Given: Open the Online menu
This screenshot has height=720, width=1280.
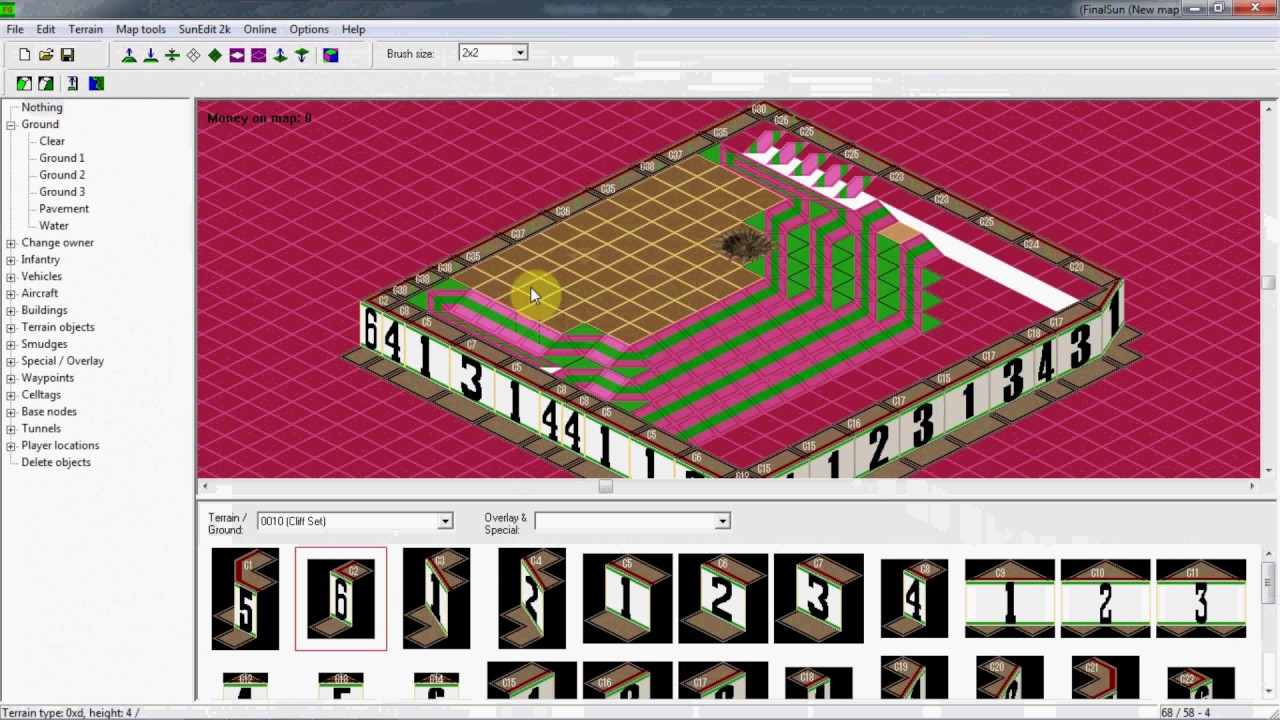Looking at the screenshot, I should click(260, 29).
